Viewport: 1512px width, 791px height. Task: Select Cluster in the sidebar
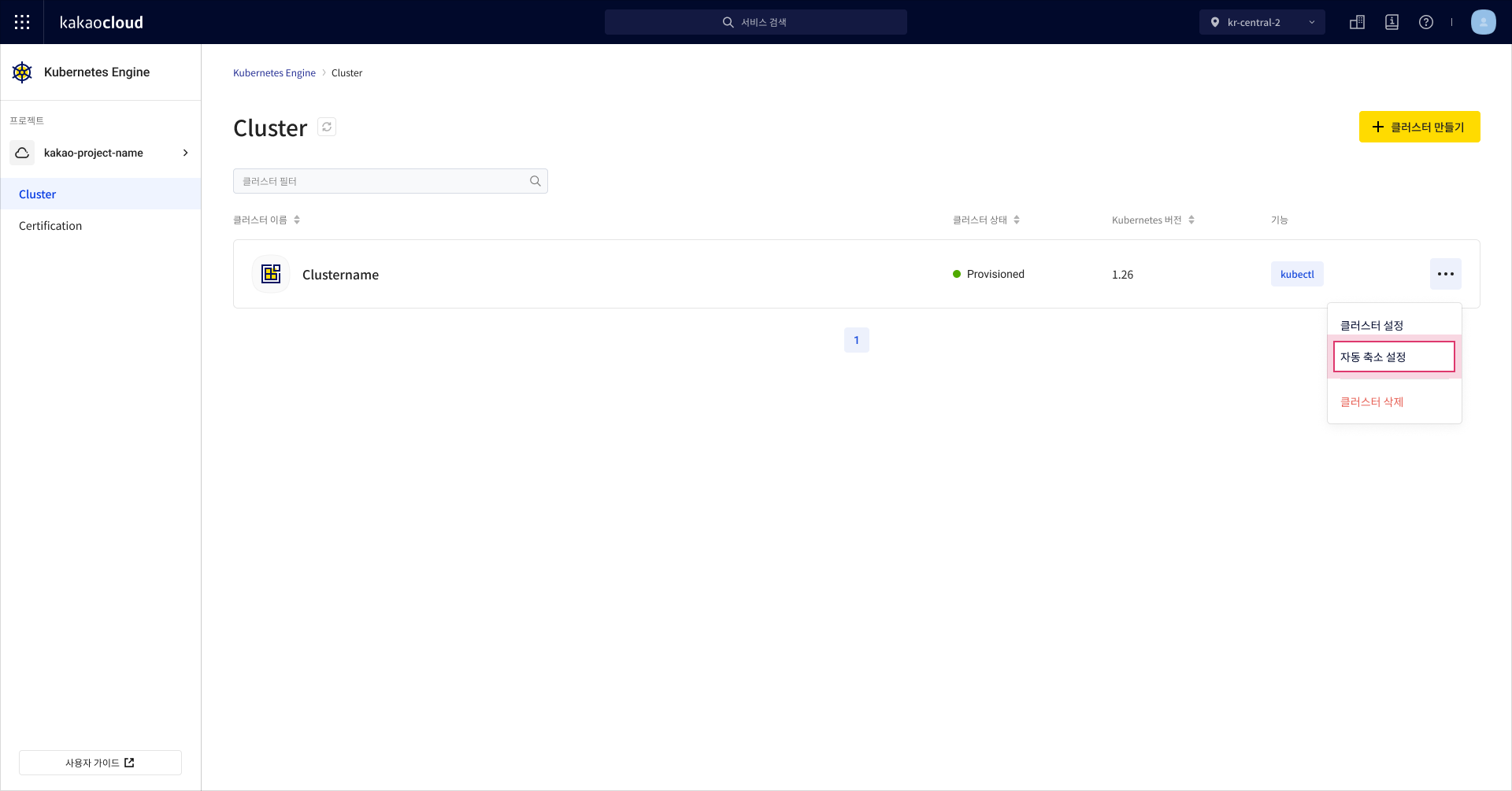click(x=101, y=194)
